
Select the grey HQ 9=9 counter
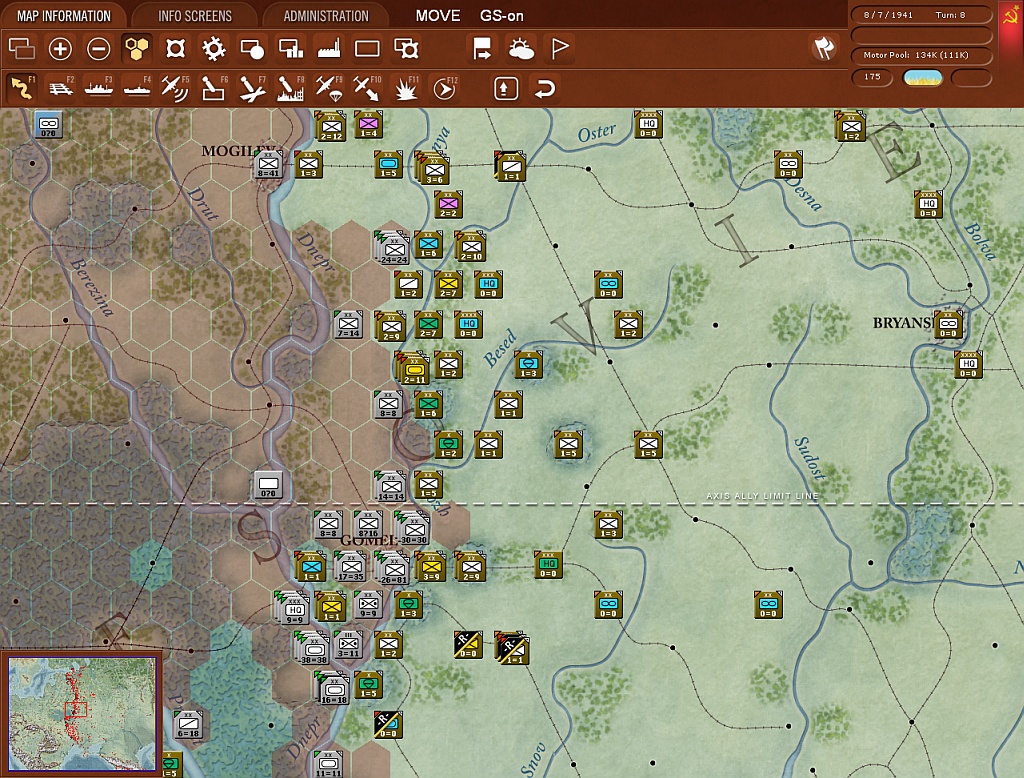[293, 608]
